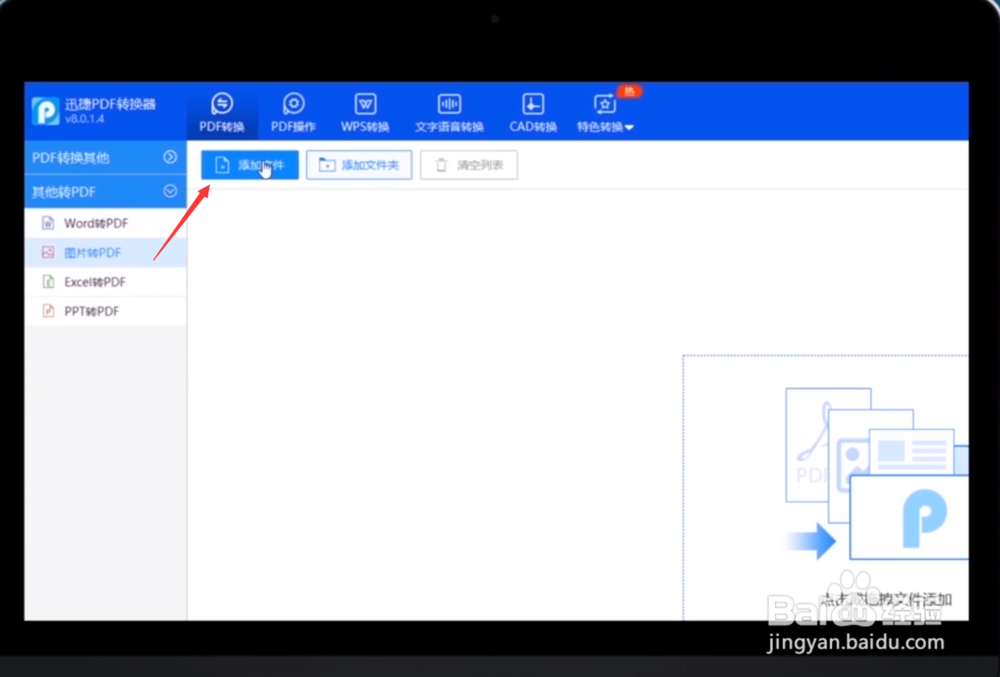Click the trash icon on 清空列表
Image resolution: width=1000 pixels, height=677 pixels.
(441, 165)
